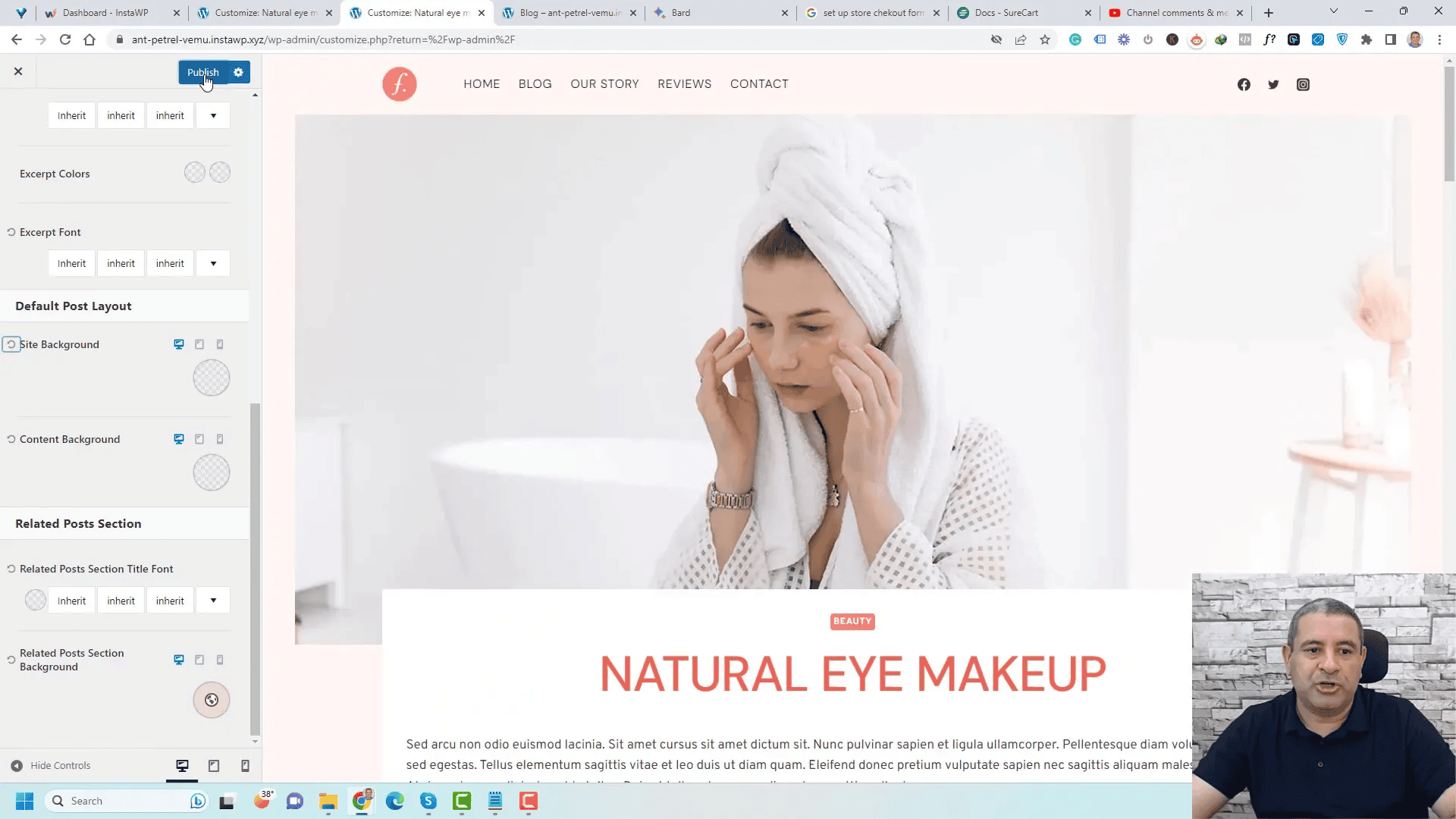Image resolution: width=1456 pixels, height=819 pixels.
Task: Click the Excerpt Colors first color swatch
Action: coord(195,172)
